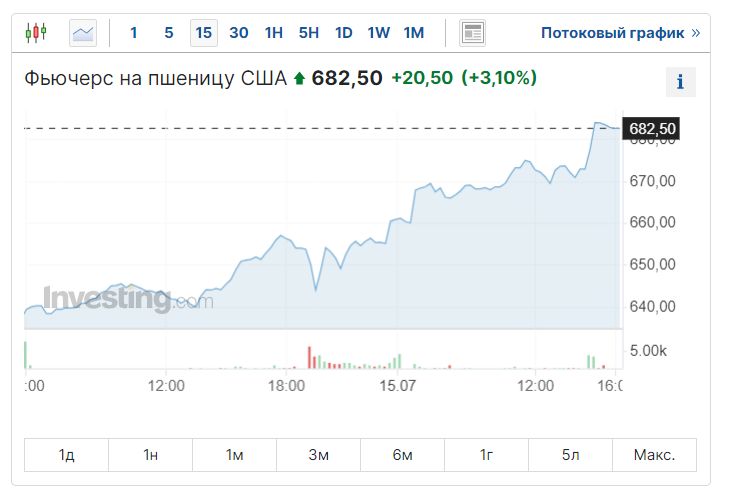The height and width of the screenshot is (493, 730).
Task: Show the 1д time range
Action: 66,455
